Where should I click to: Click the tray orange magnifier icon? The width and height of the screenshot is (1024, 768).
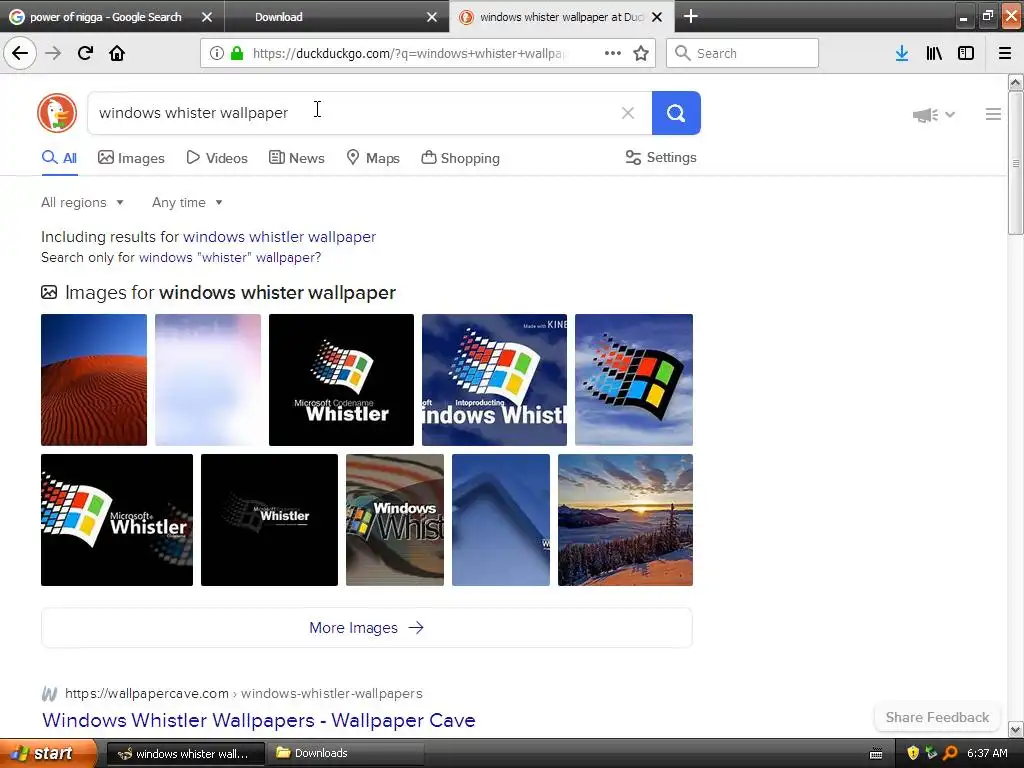[x=950, y=753]
